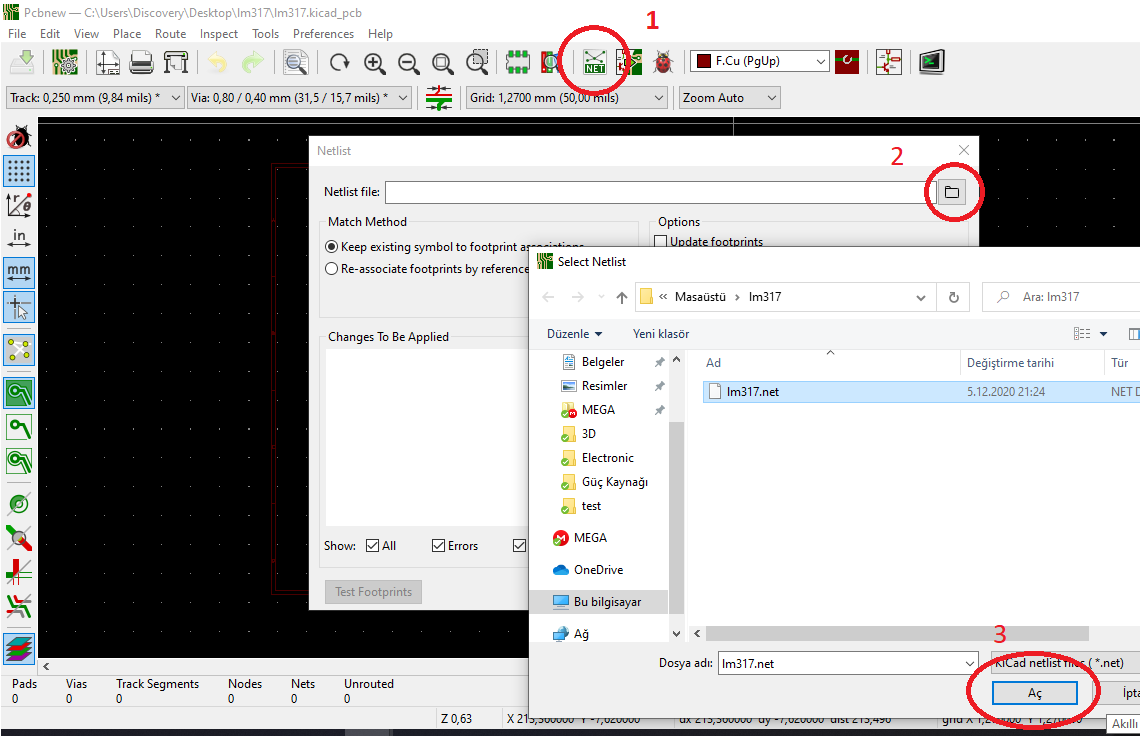Switch units to millimeters with the mm icon

pyautogui.click(x=19, y=272)
